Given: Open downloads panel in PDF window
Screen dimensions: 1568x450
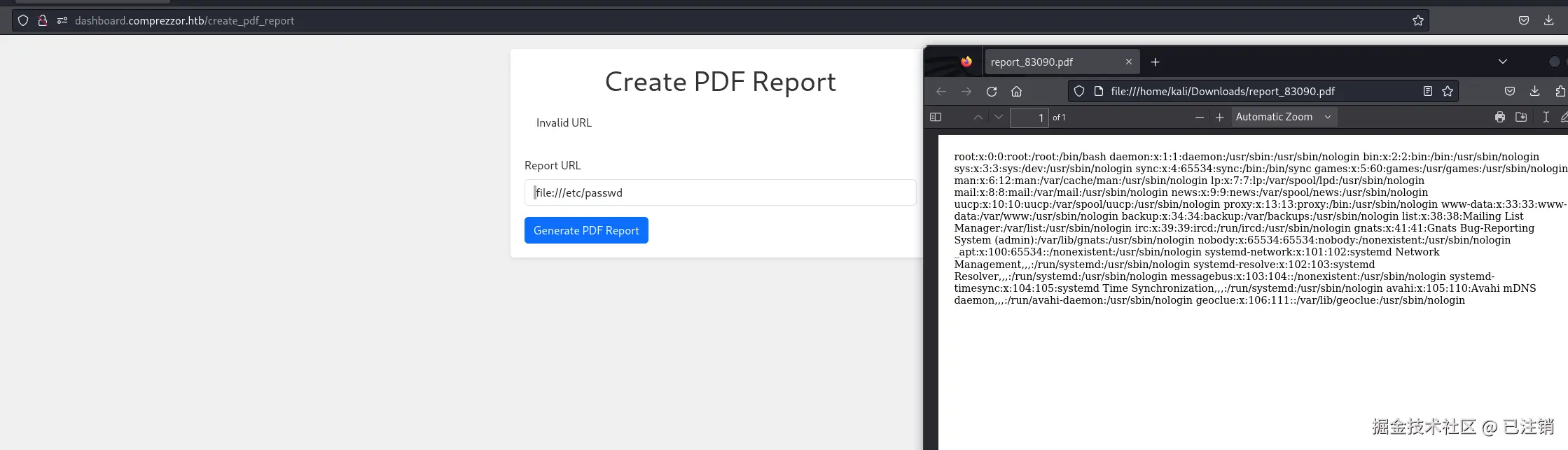Looking at the screenshot, I should (x=1535, y=91).
